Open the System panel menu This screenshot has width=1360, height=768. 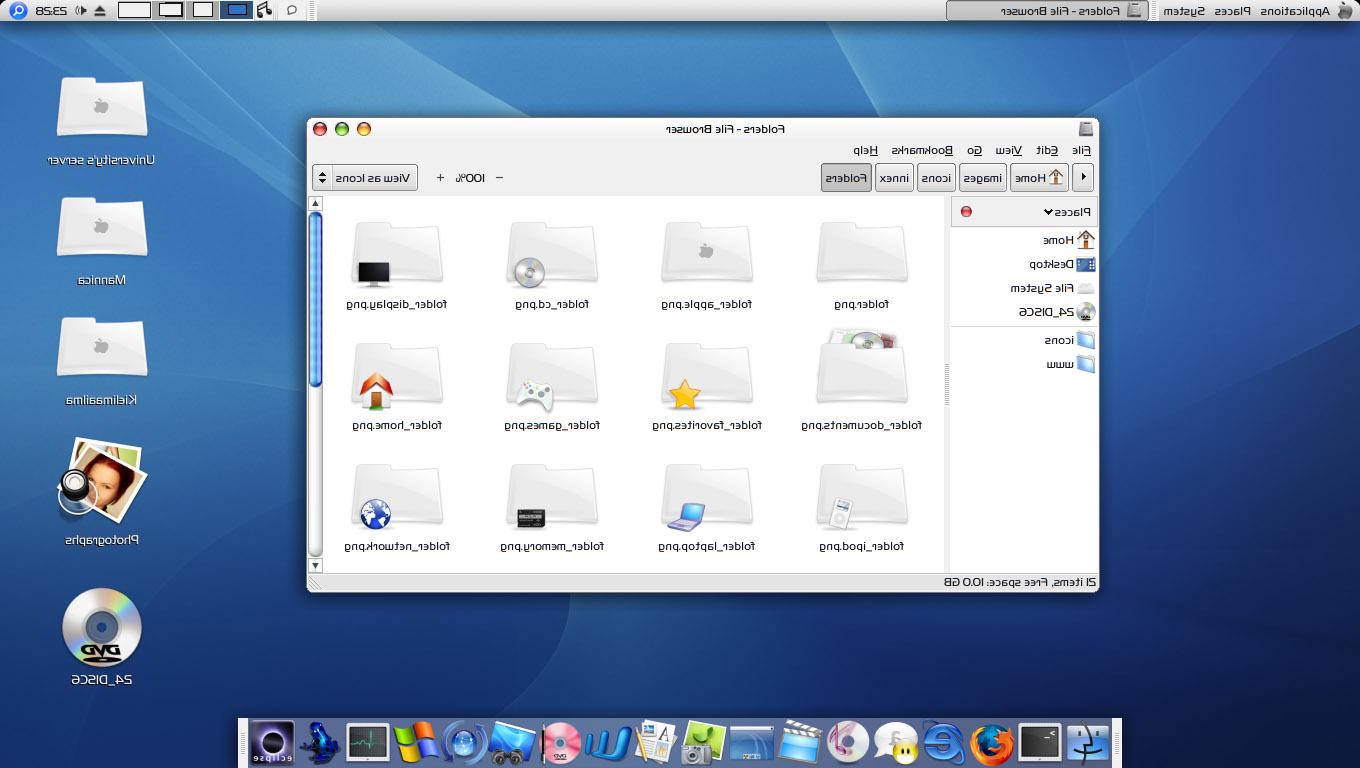[x=1182, y=11]
